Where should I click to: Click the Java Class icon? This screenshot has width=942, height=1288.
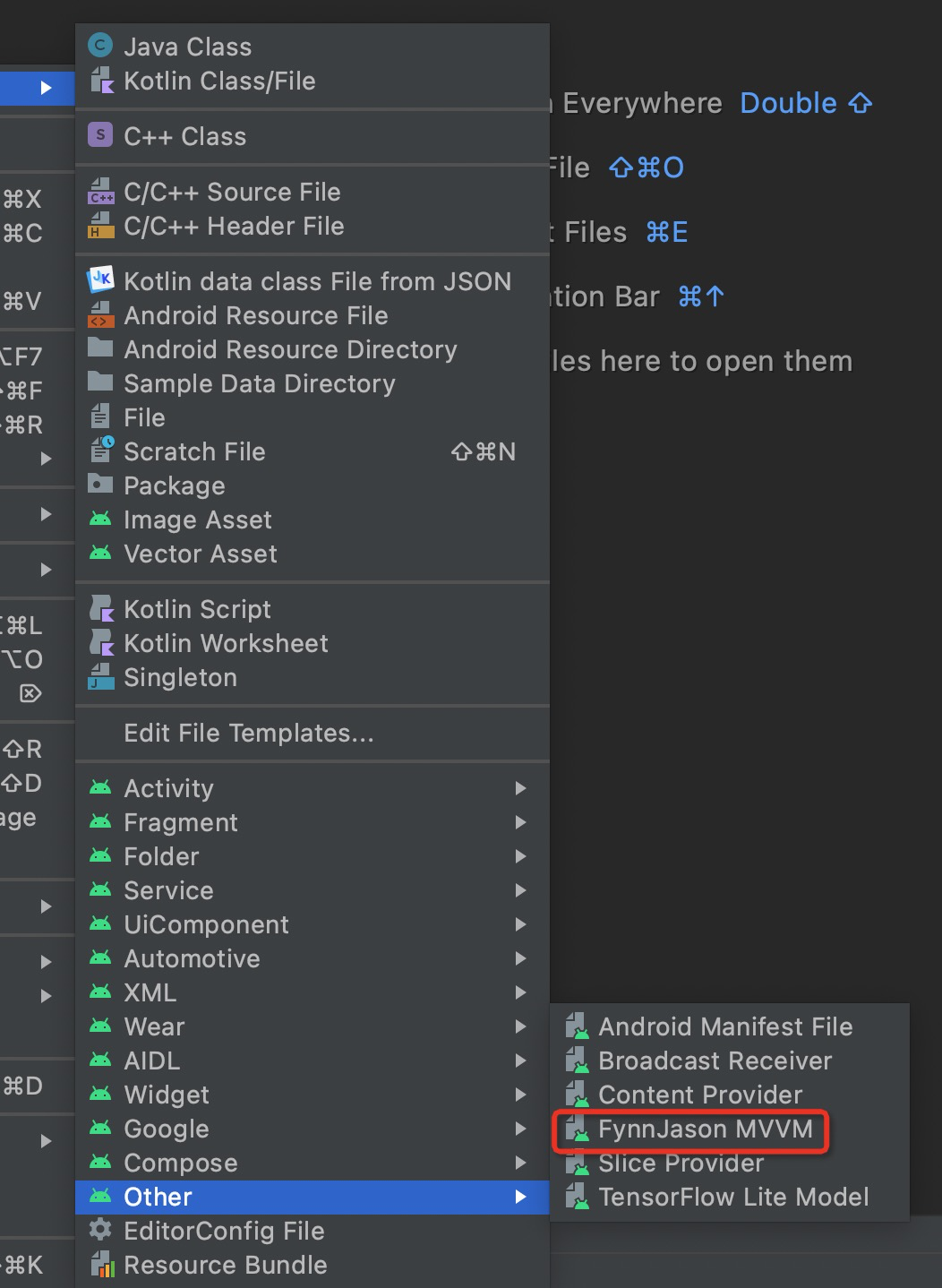pyautogui.click(x=101, y=46)
